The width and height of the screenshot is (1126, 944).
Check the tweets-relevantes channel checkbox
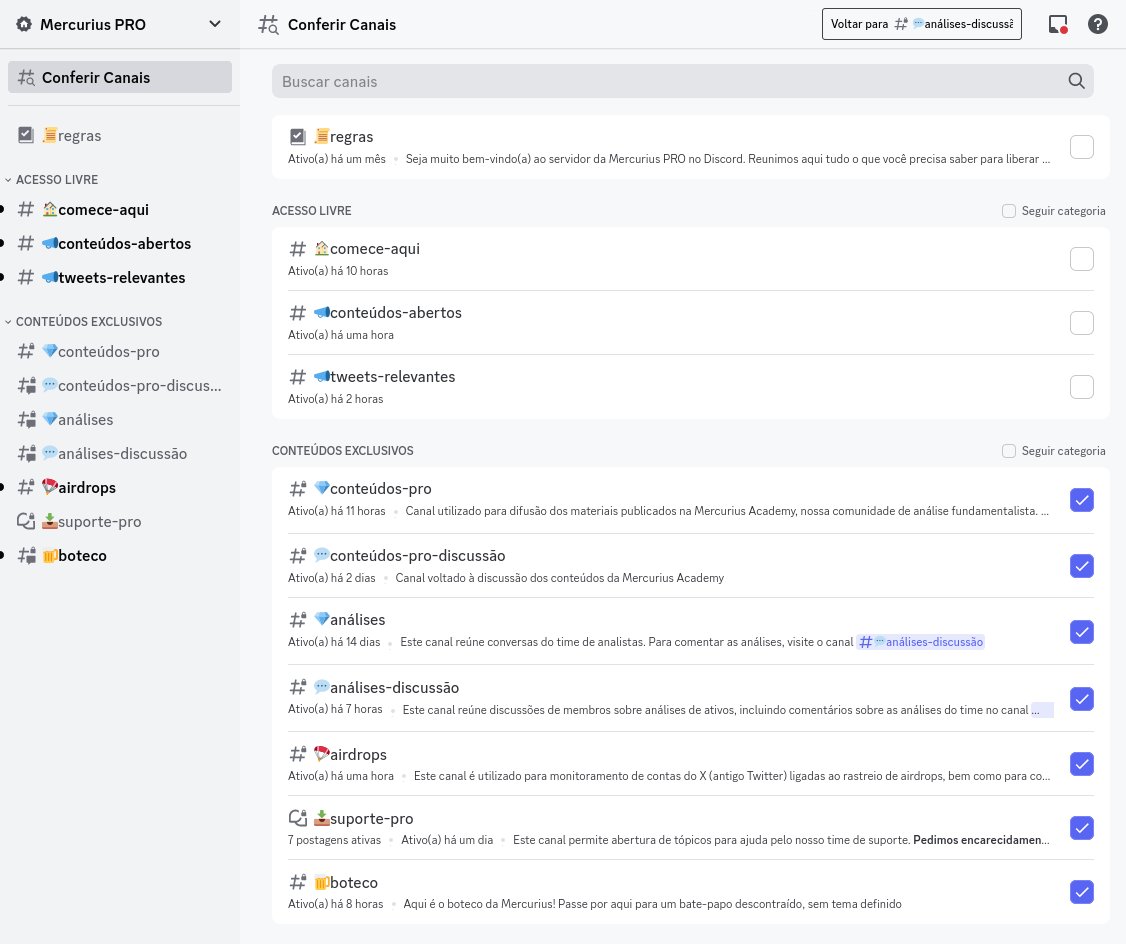pos(1081,387)
